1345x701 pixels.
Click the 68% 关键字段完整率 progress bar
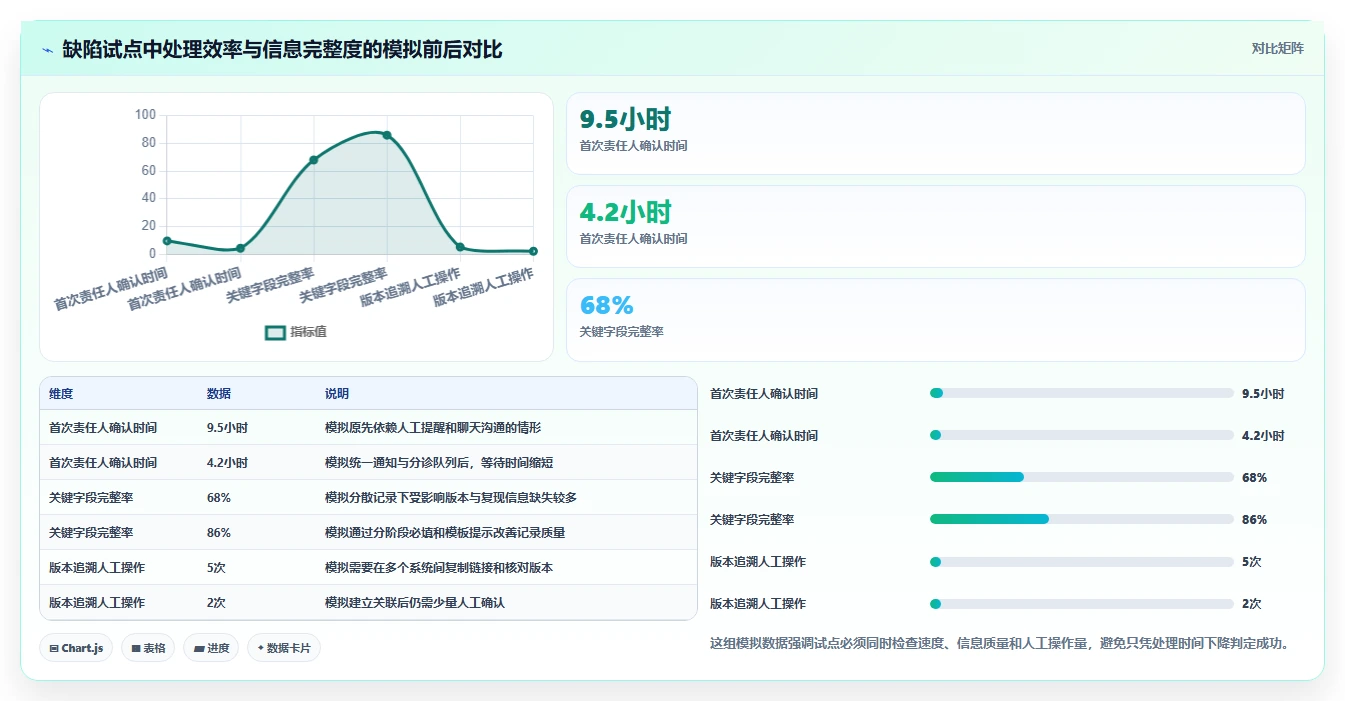click(x=1081, y=477)
